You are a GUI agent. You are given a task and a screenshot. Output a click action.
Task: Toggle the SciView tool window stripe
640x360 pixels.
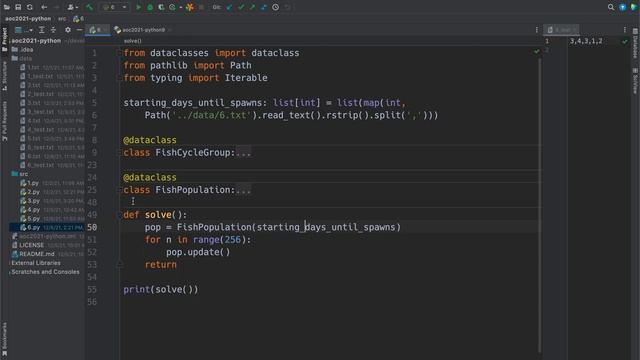click(x=635, y=81)
